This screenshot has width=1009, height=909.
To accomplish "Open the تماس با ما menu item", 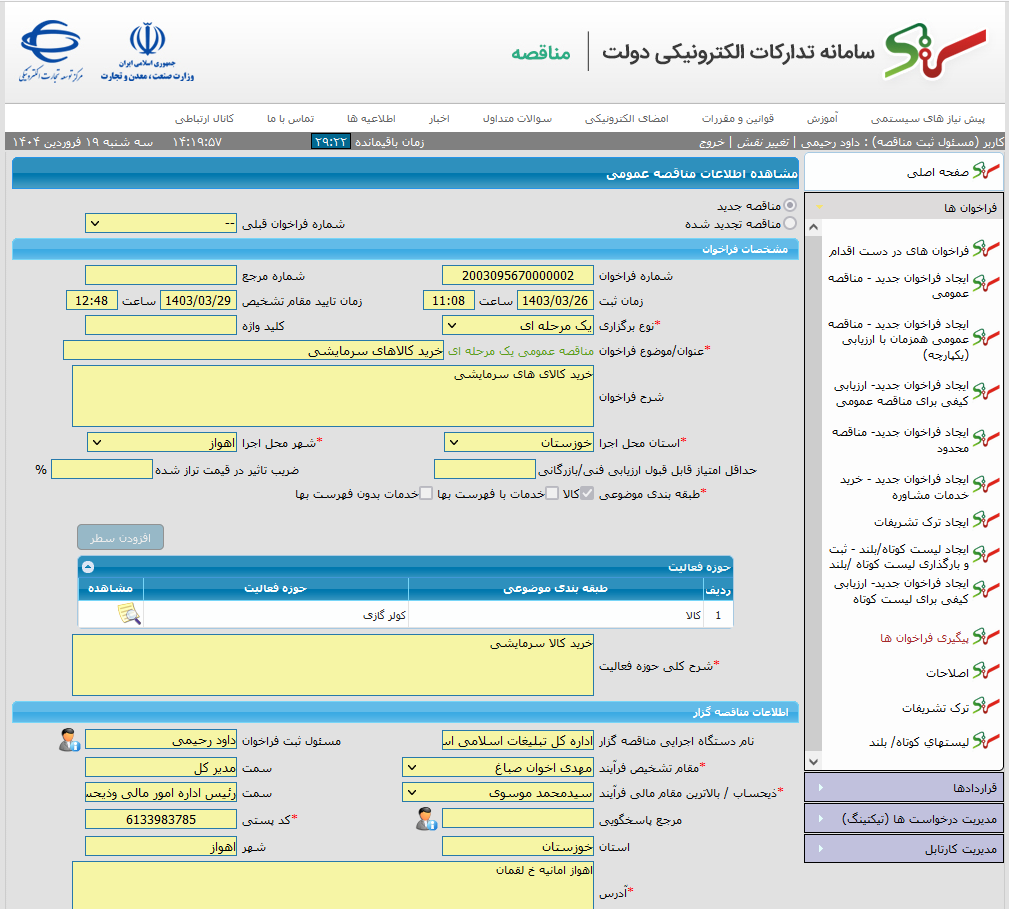I will pos(290,119).
